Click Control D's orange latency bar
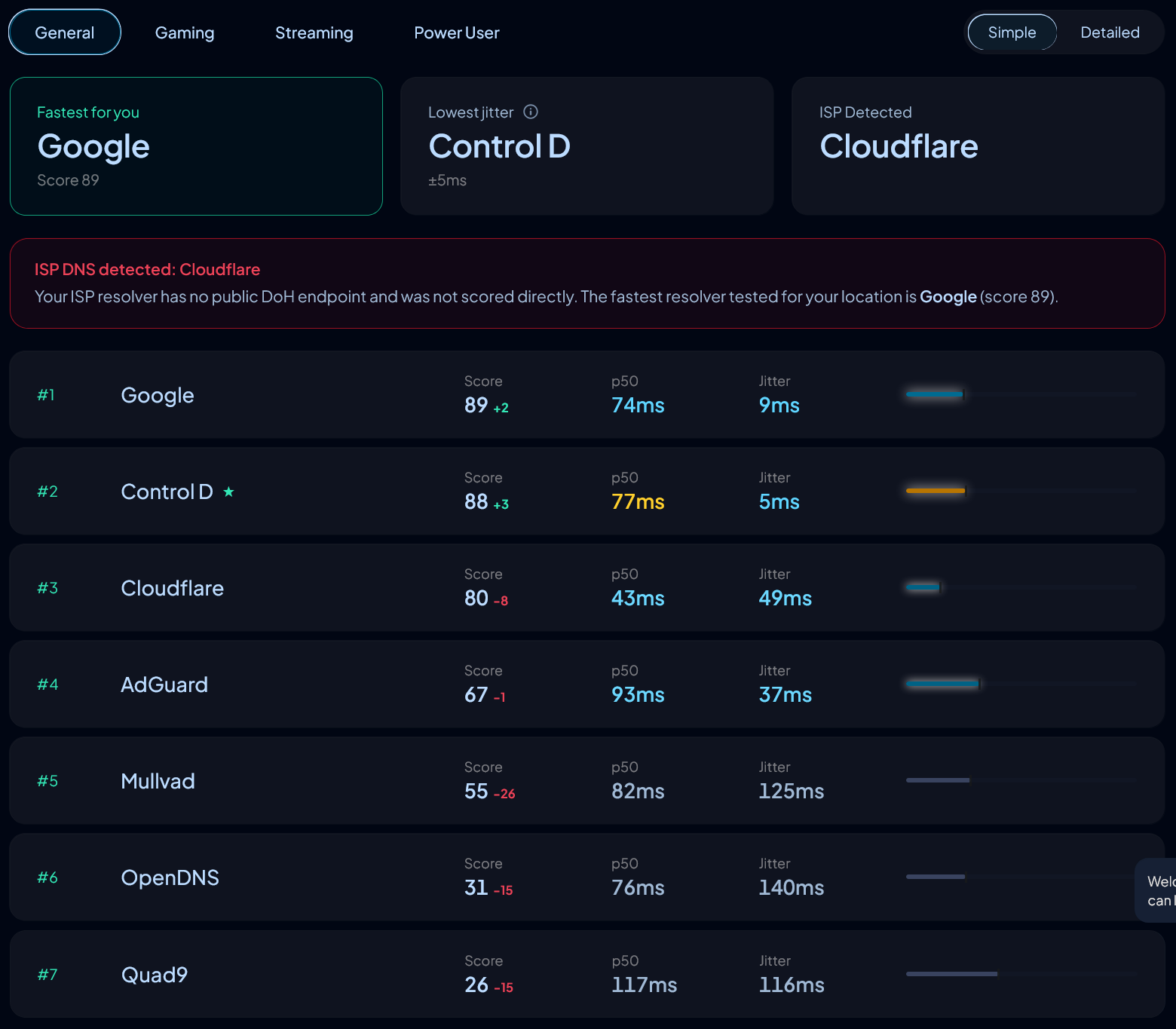 (x=936, y=491)
